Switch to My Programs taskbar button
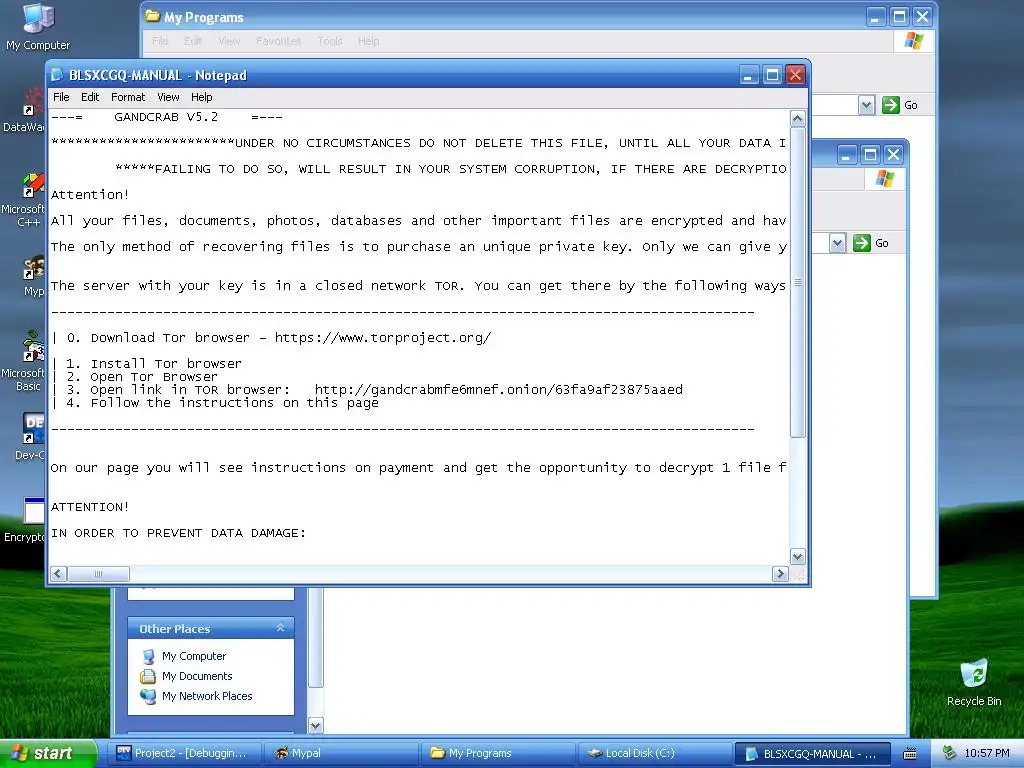1024x768 pixels. pos(498,753)
